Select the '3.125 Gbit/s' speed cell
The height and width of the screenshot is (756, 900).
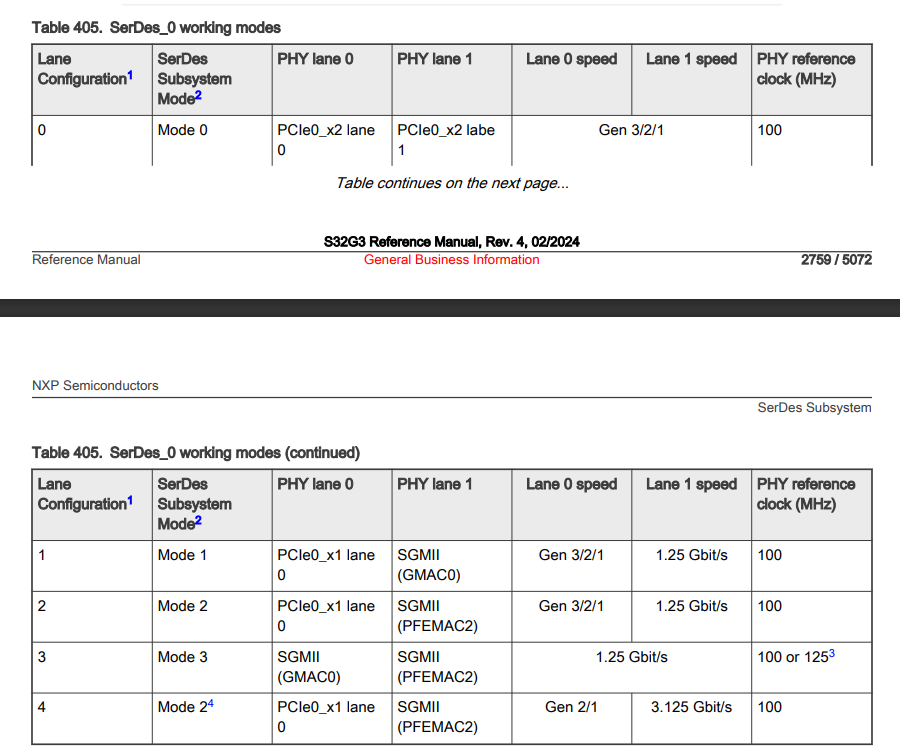pos(692,718)
